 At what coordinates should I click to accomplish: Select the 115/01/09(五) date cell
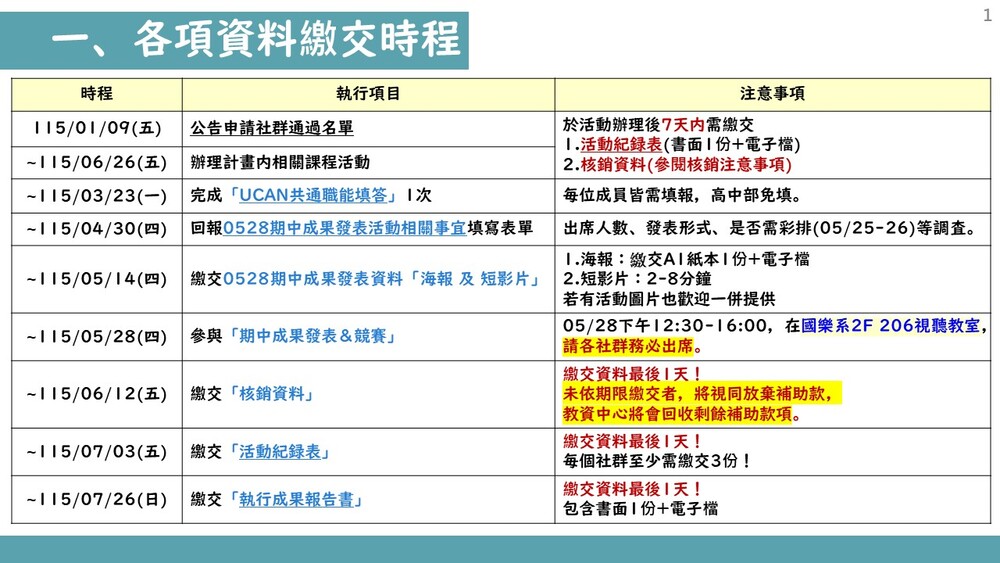pos(97,129)
